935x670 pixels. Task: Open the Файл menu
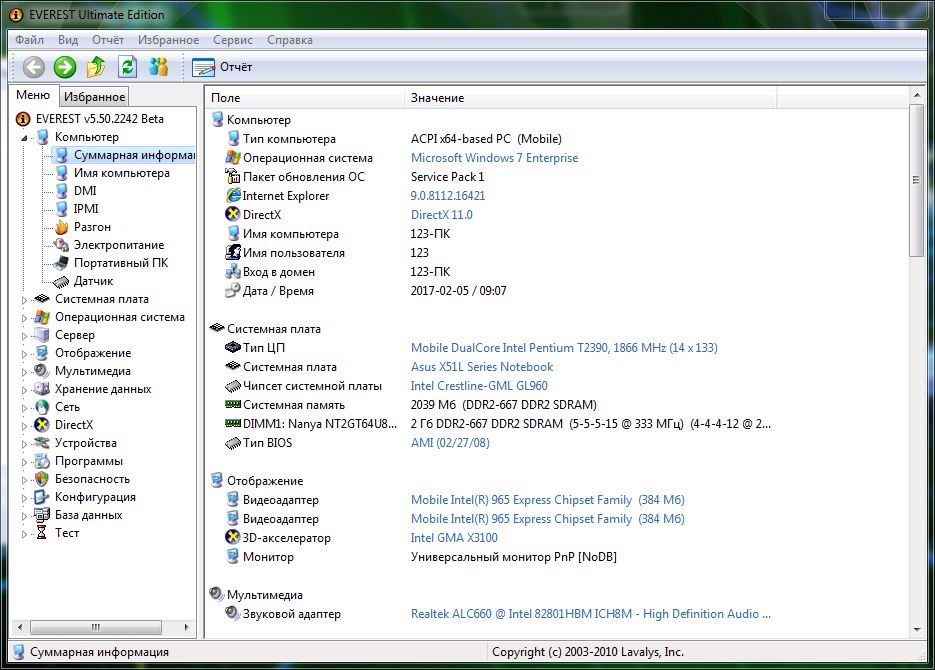click(29, 40)
